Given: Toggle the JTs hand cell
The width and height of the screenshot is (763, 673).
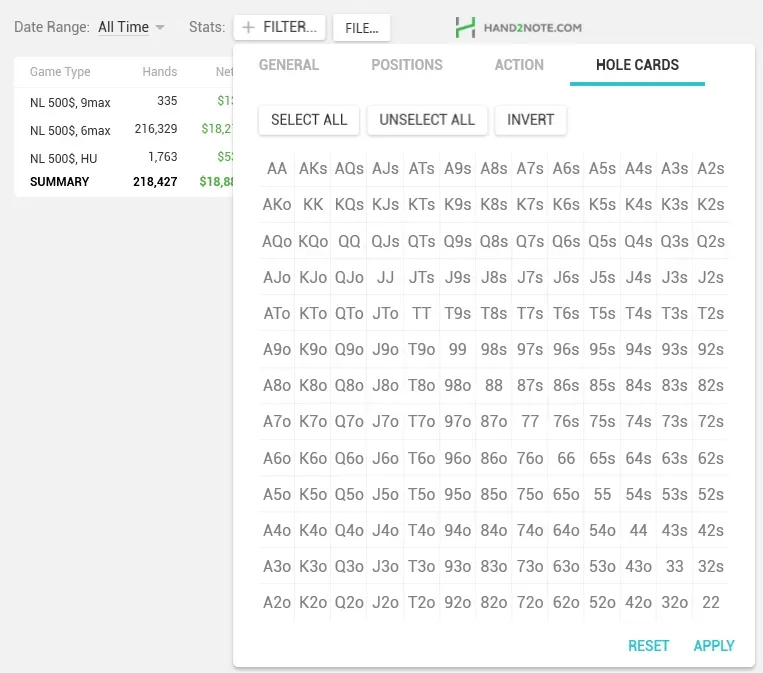Looking at the screenshot, I should click(422, 278).
